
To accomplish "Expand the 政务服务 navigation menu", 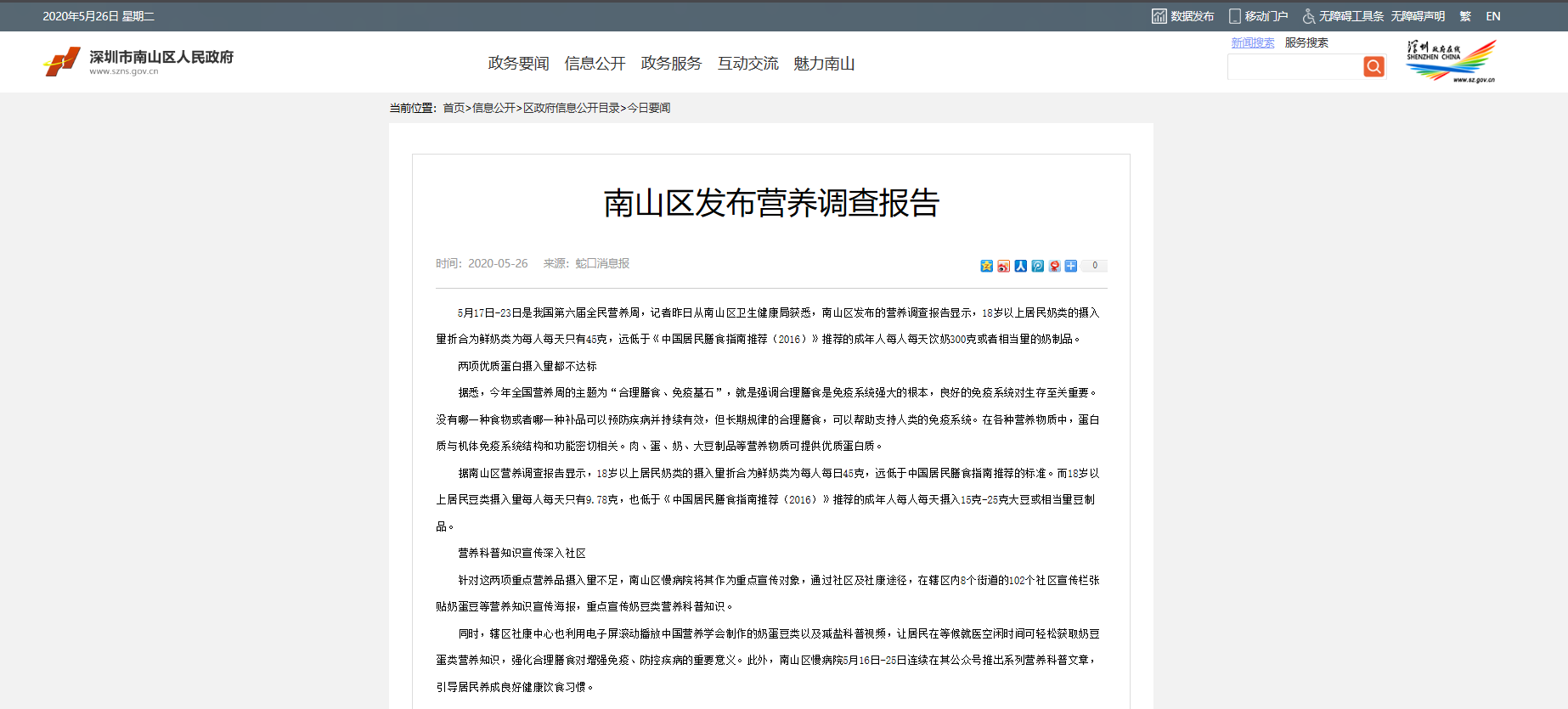I will (671, 64).
